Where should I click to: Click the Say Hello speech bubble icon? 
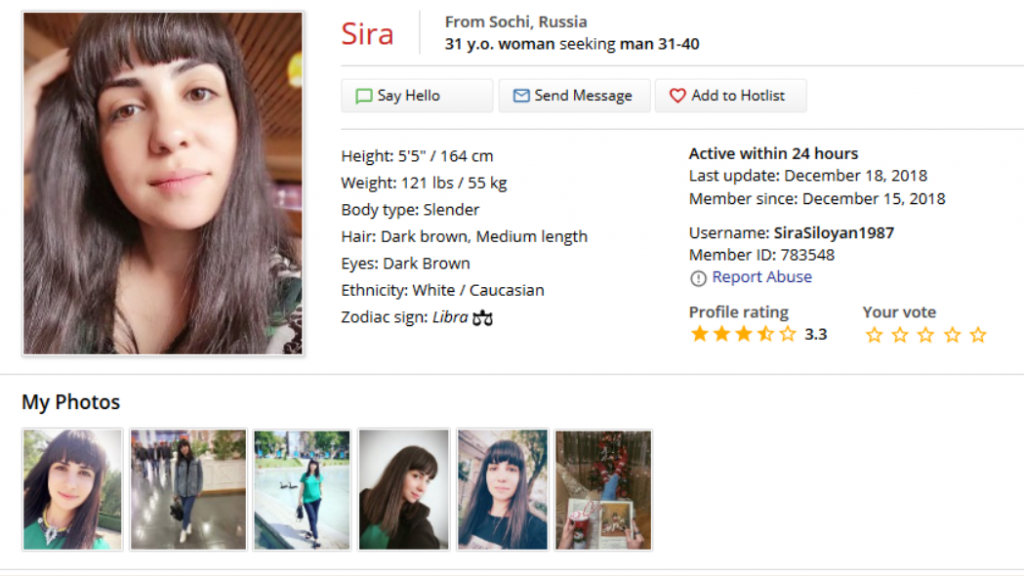364,96
